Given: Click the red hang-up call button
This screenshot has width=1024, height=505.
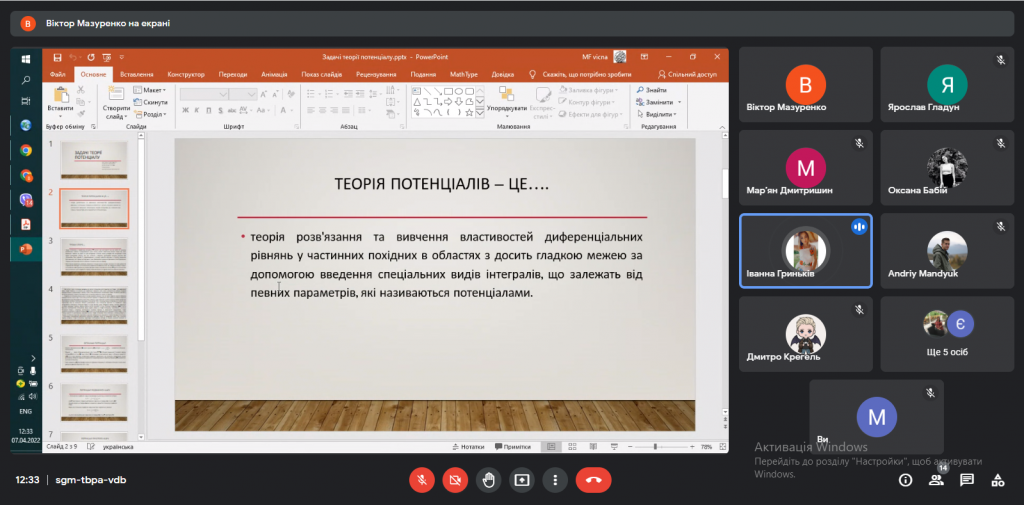Looking at the screenshot, I should coord(593,480).
